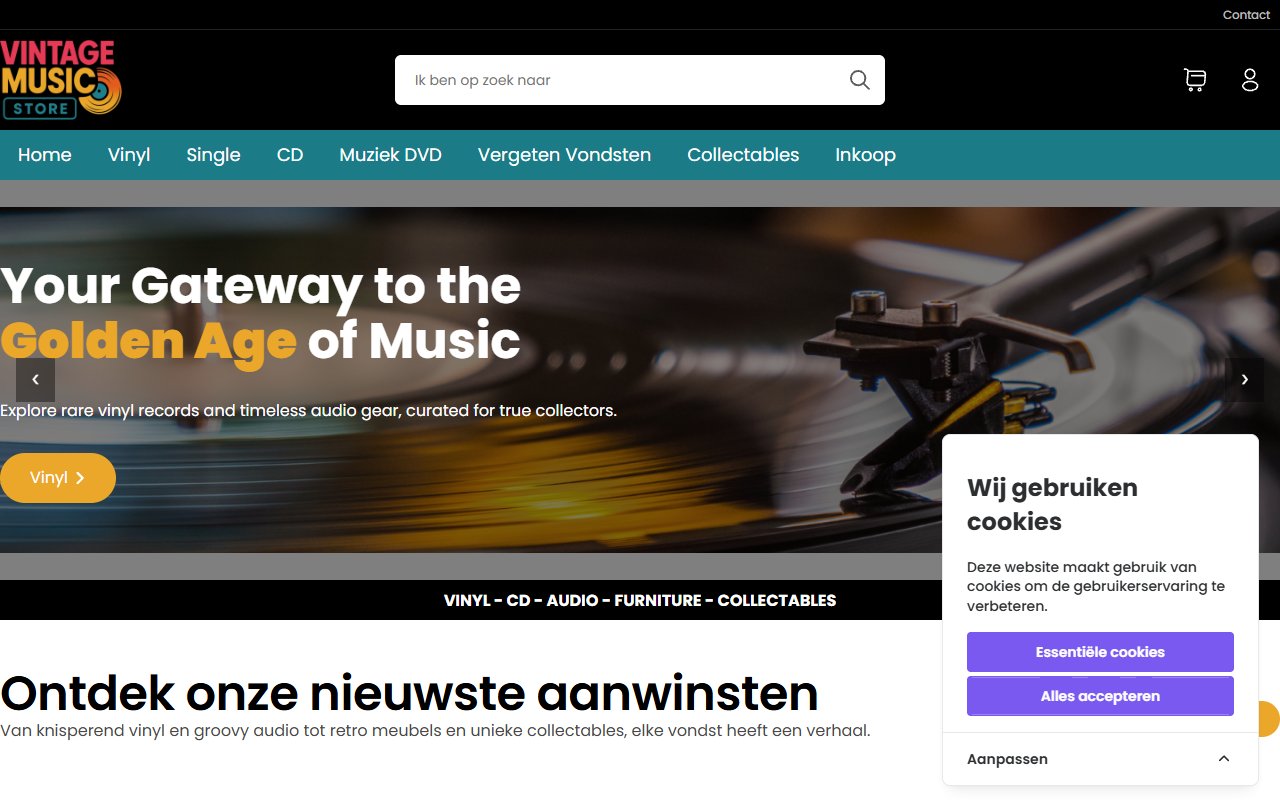
Task: Focus the 'Ik ben op zoek naar' search field
Action: (x=620, y=80)
